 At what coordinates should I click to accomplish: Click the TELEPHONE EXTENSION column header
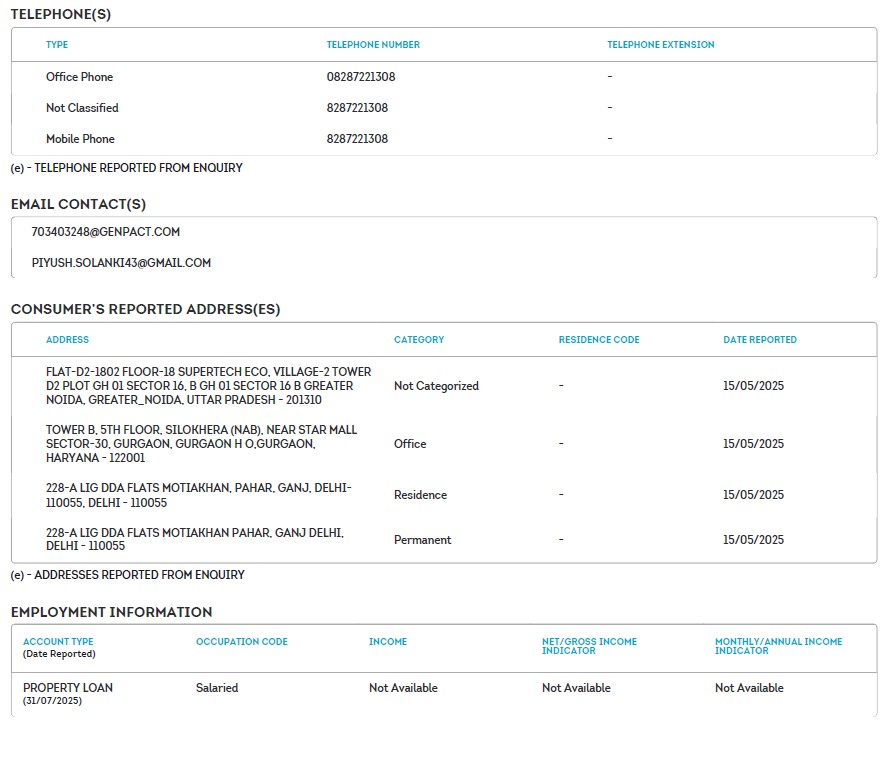pos(660,45)
